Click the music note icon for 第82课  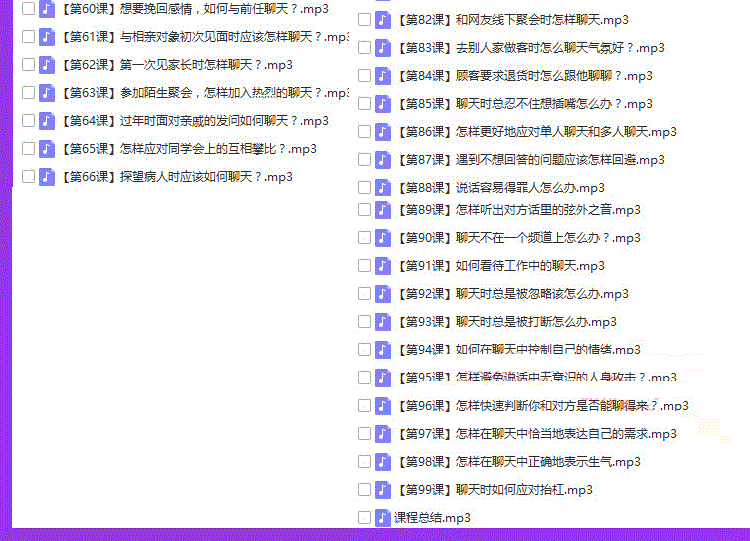[383, 20]
